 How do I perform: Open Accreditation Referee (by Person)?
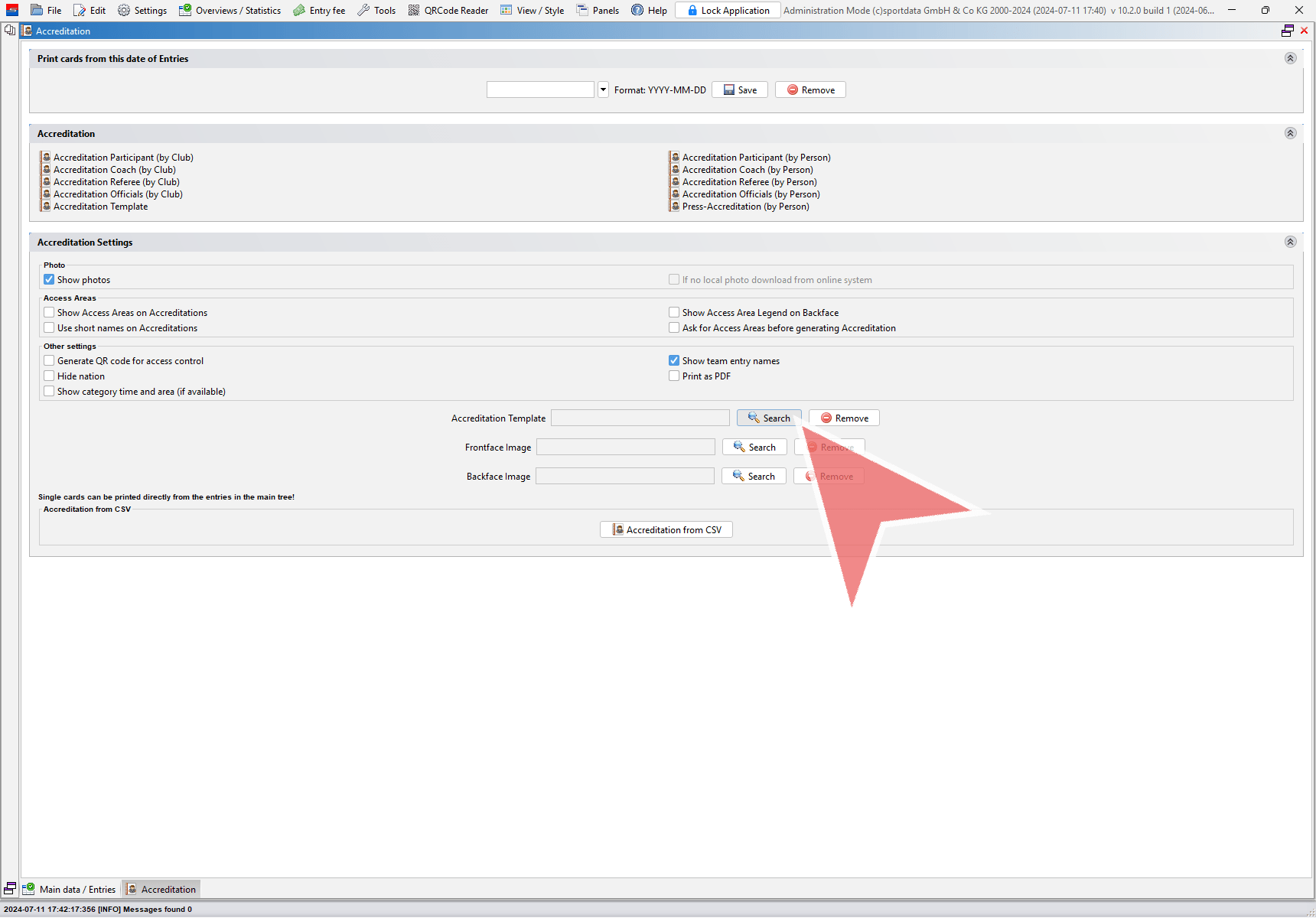pos(749,182)
